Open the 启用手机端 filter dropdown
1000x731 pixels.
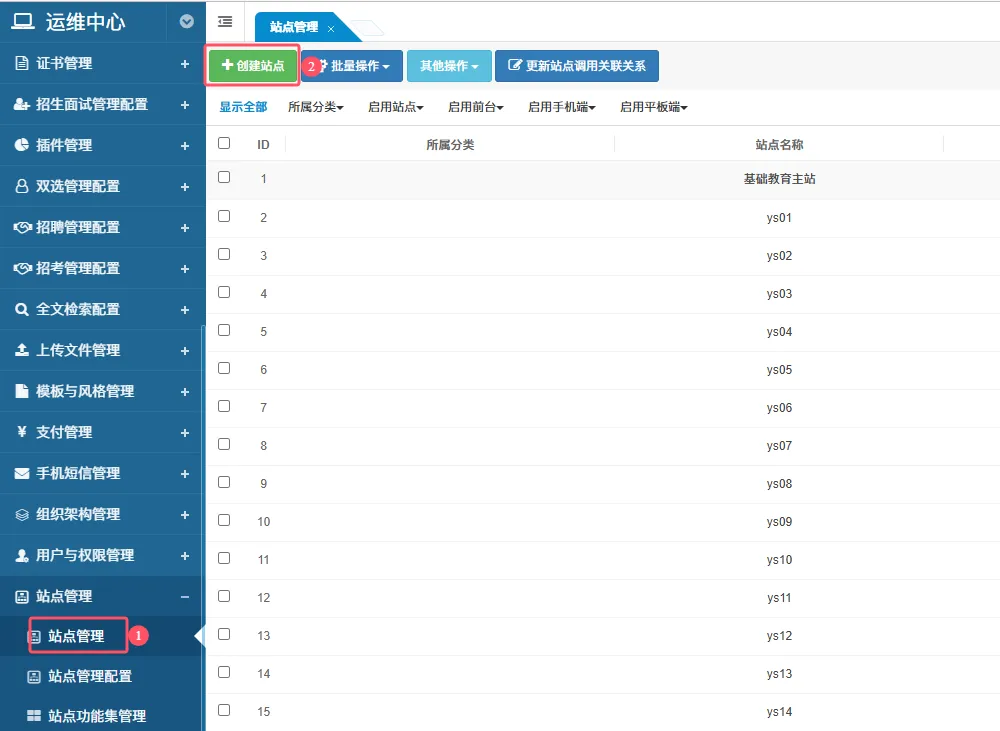[562, 107]
